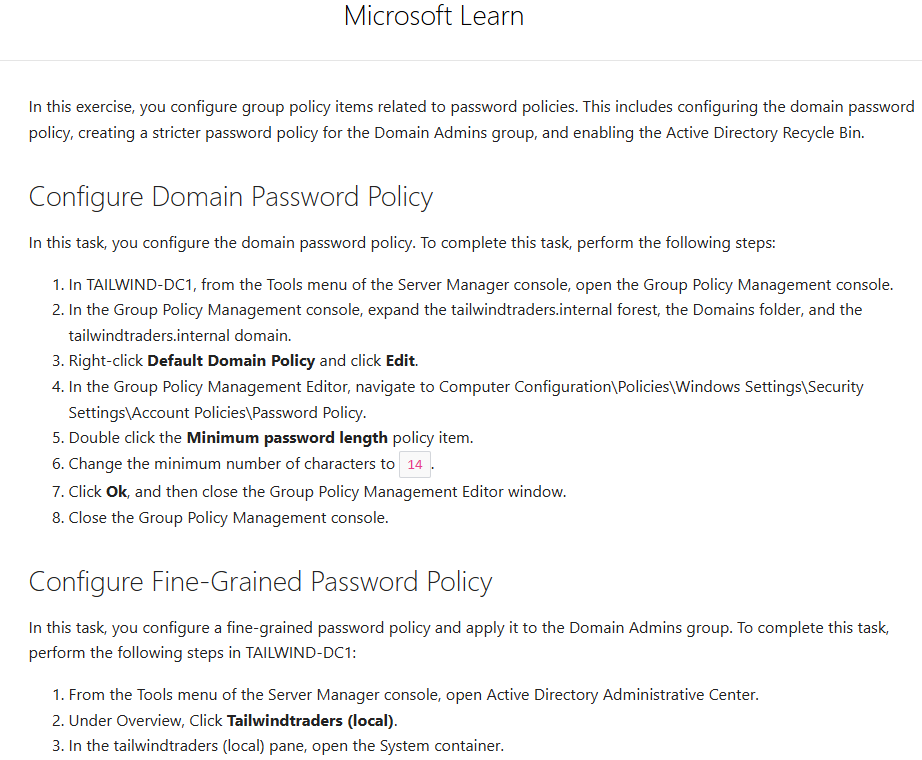Click the line 'tailwindtraders.internal domain.'
The width and height of the screenshot is (922, 760).
pyautogui.click(x=180, y=336)
